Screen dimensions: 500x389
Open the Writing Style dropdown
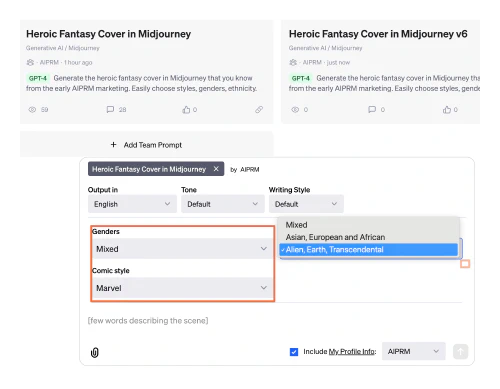[306, 204]
